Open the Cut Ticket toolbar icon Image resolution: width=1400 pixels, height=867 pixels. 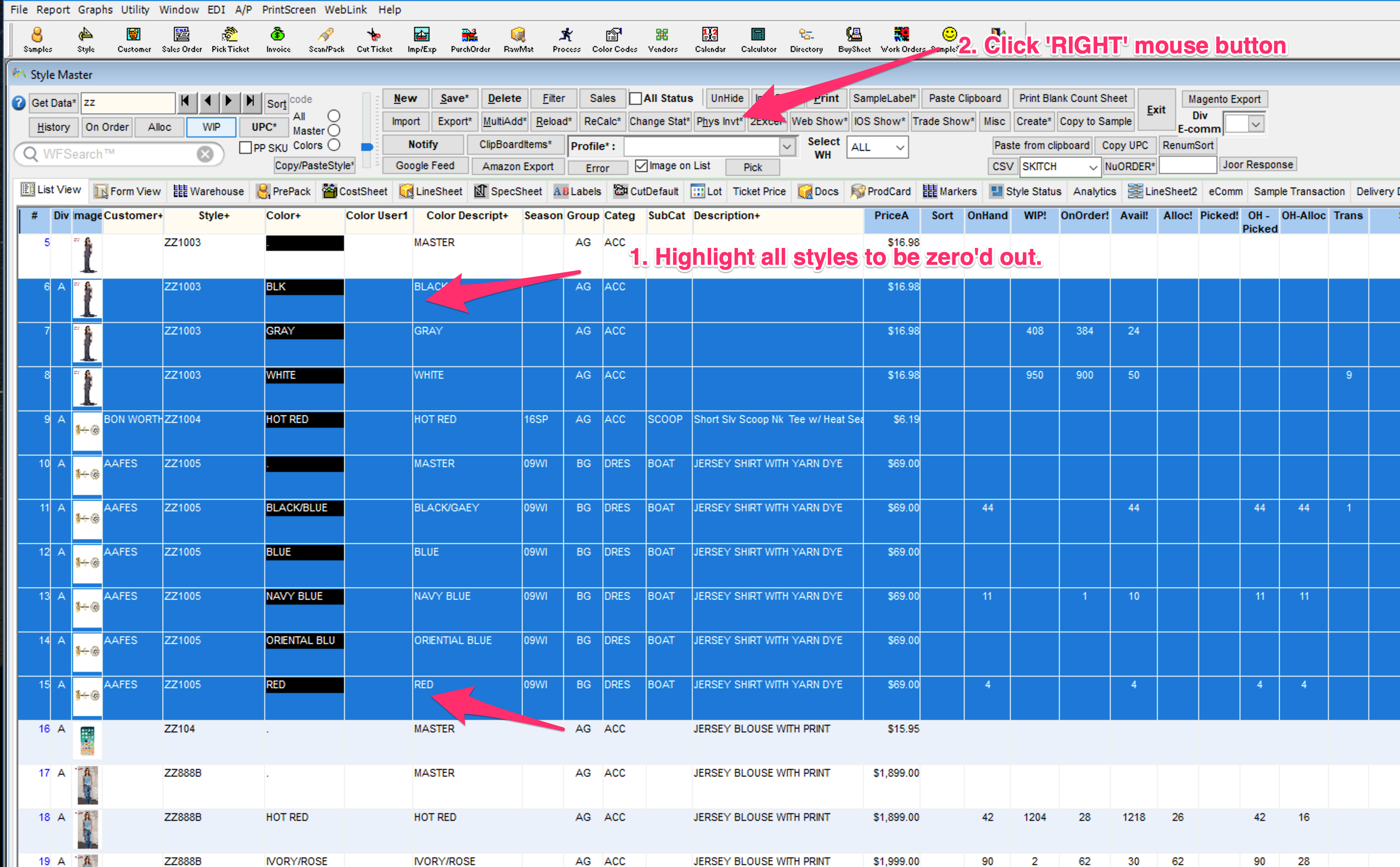point(374,39)
